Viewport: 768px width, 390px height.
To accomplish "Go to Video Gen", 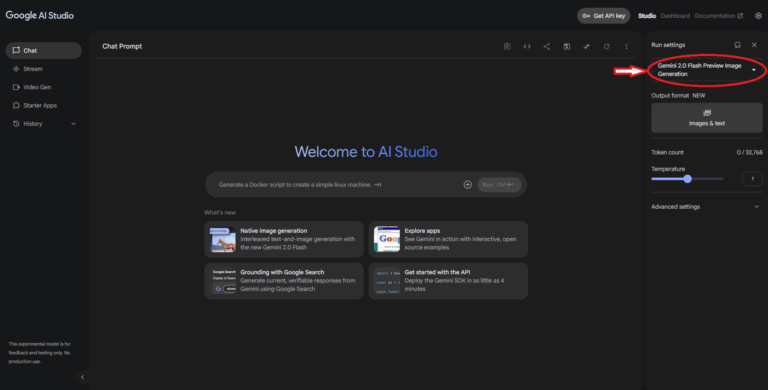I will pos(44,87).
